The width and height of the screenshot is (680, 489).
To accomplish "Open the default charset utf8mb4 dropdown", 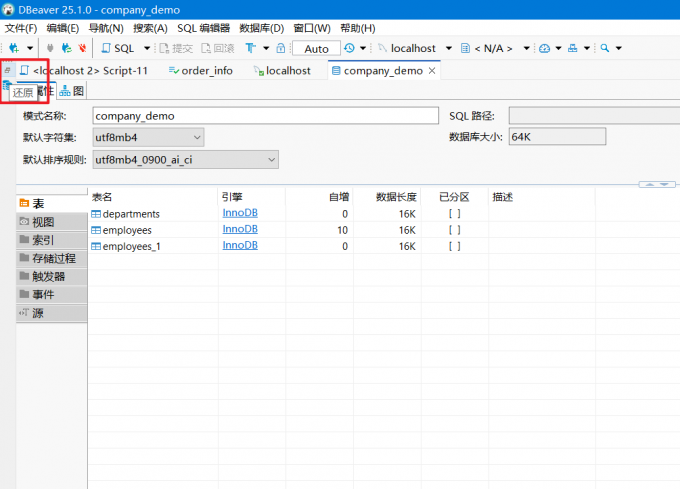I will pos(148,138).
